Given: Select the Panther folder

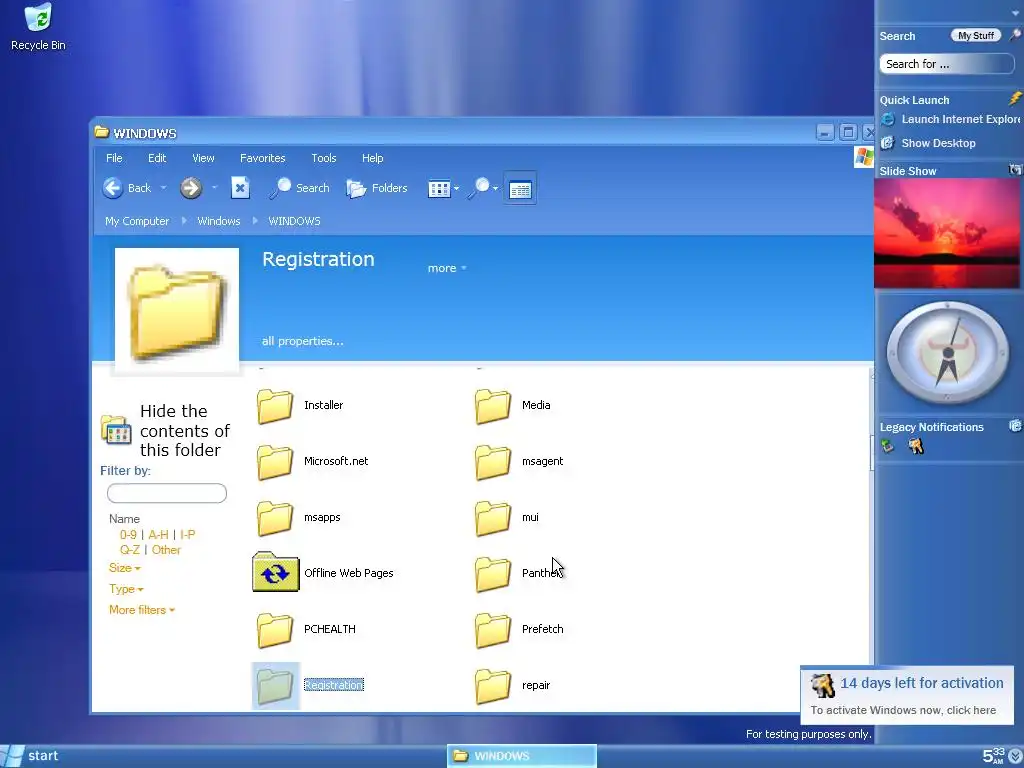Looking at the screenshot, I should coord(519,573).
